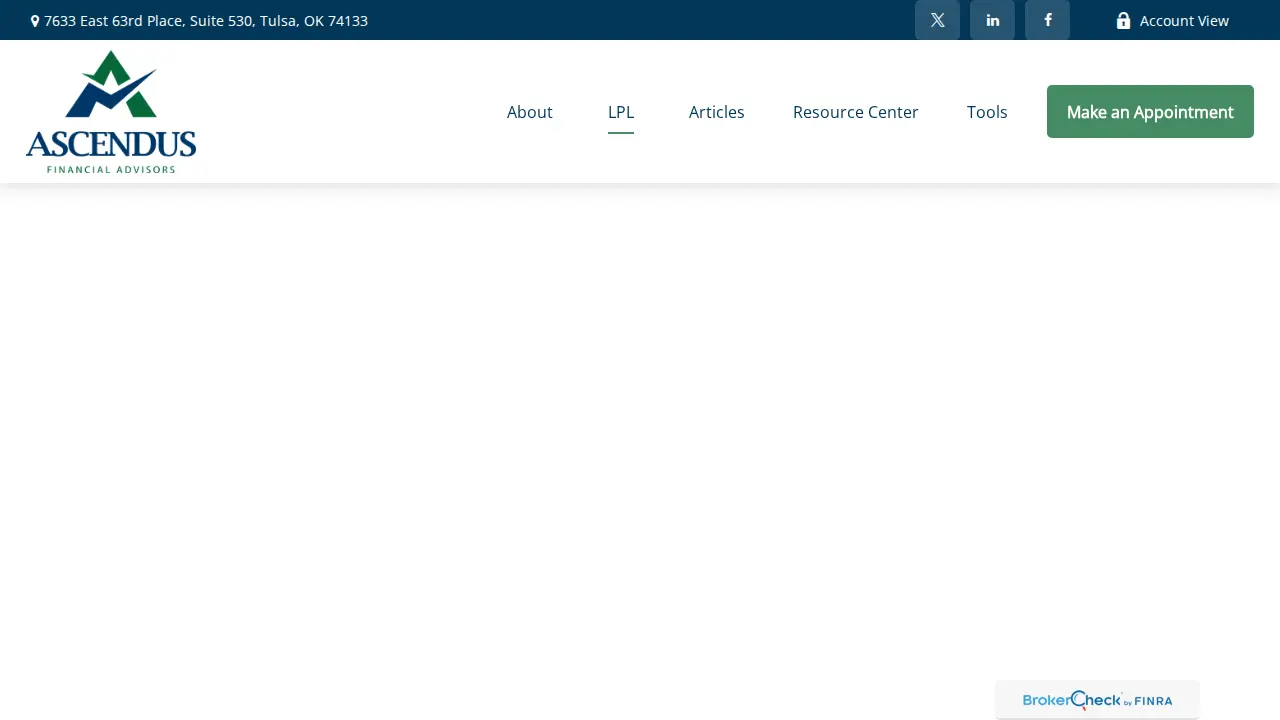Open the Tools menu
Screen dimensions: 1280x720
pos(987,112)
